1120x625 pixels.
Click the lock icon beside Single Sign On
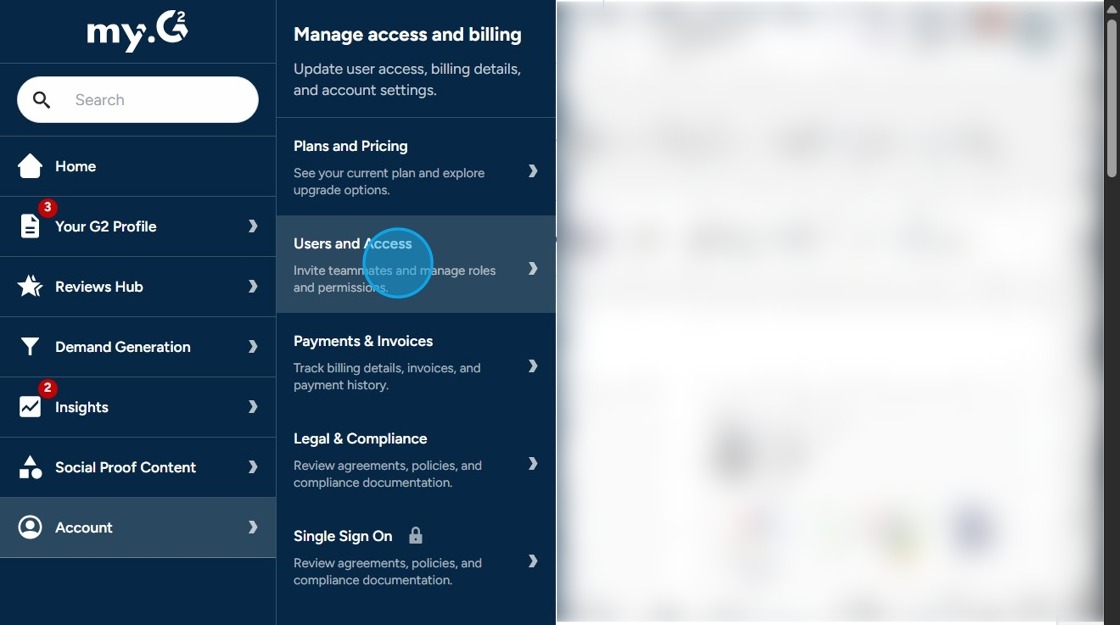click(x=416, y=535)
